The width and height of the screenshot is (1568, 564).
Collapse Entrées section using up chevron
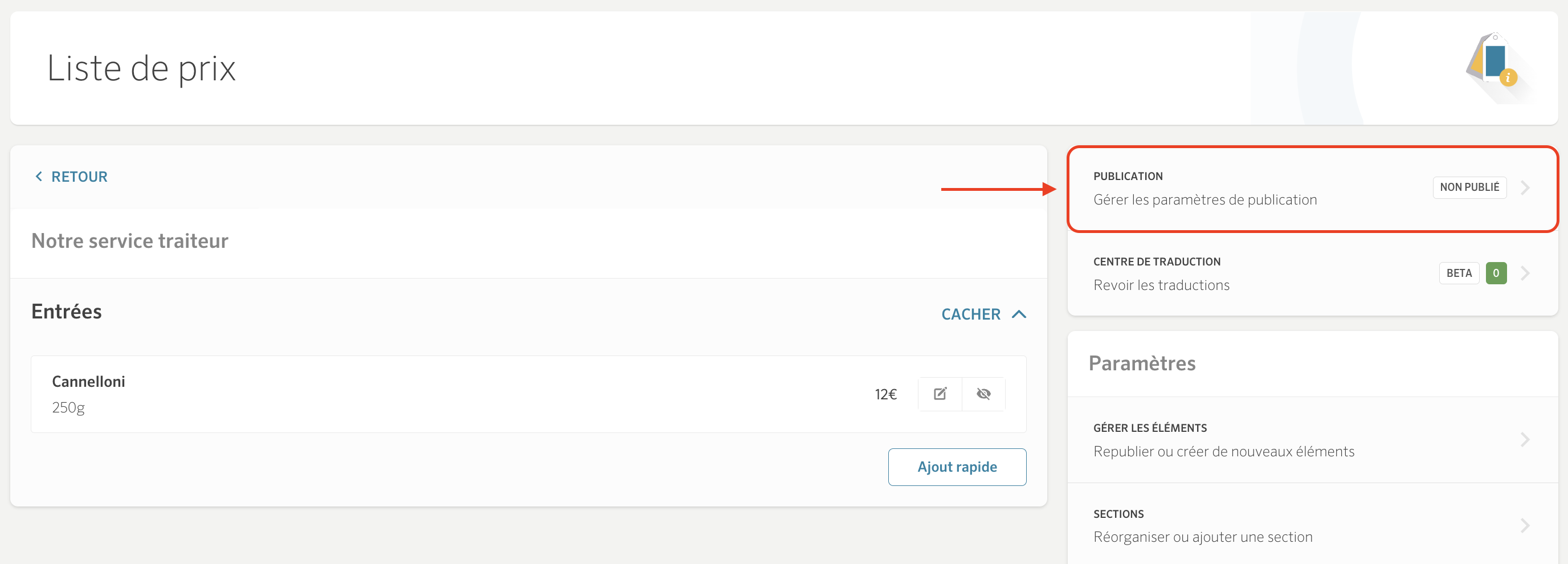(1019, 314)
